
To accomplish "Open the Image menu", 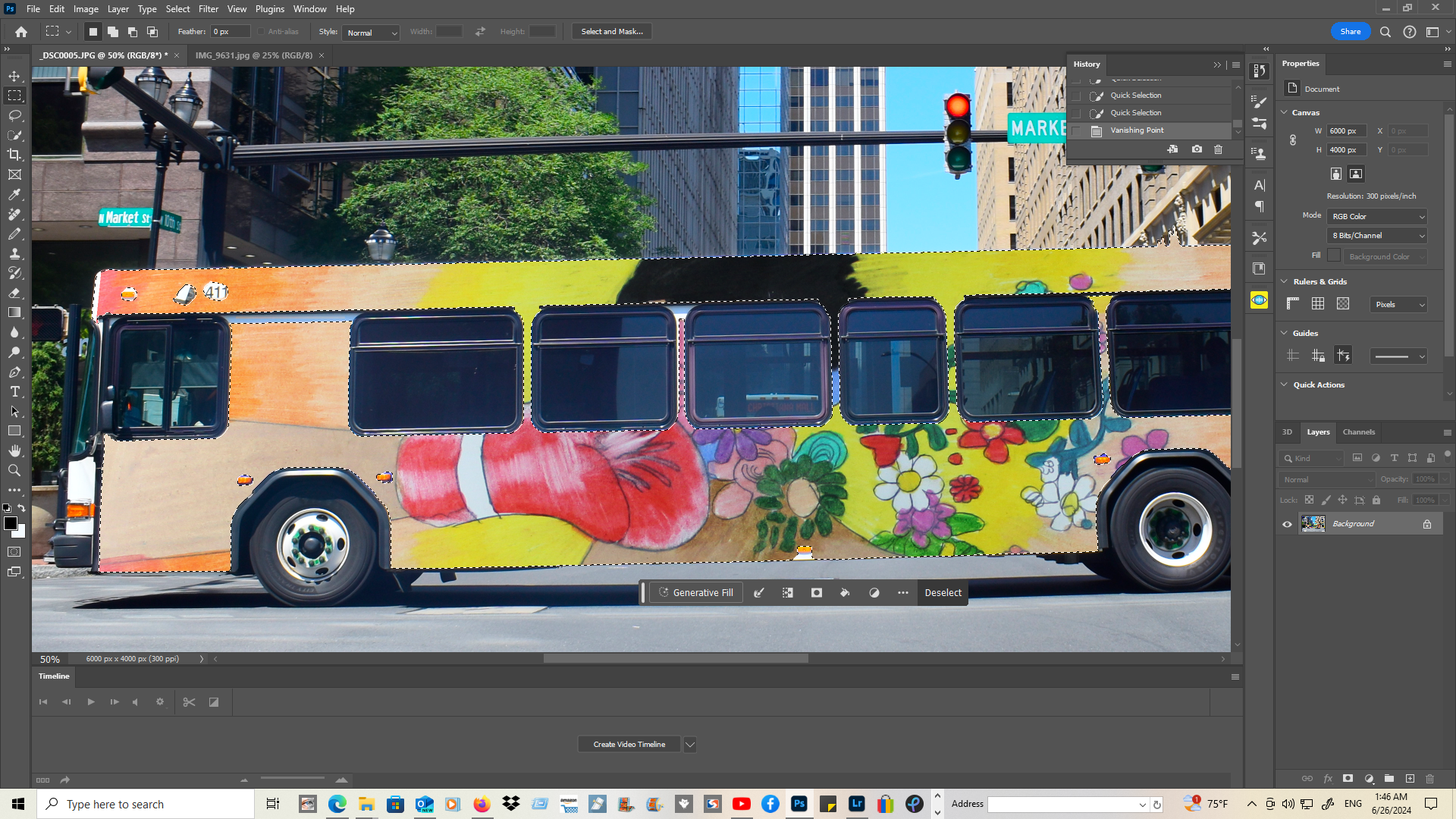I will [86, 9].
